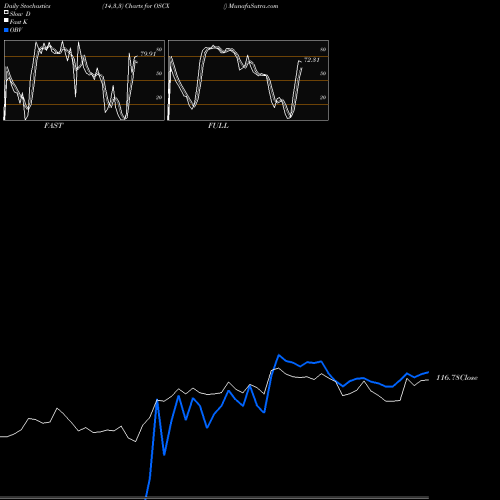Click the Slow D legend swatch
The height and width of the screenshot is (500, 500).
(x=6, y=13)
